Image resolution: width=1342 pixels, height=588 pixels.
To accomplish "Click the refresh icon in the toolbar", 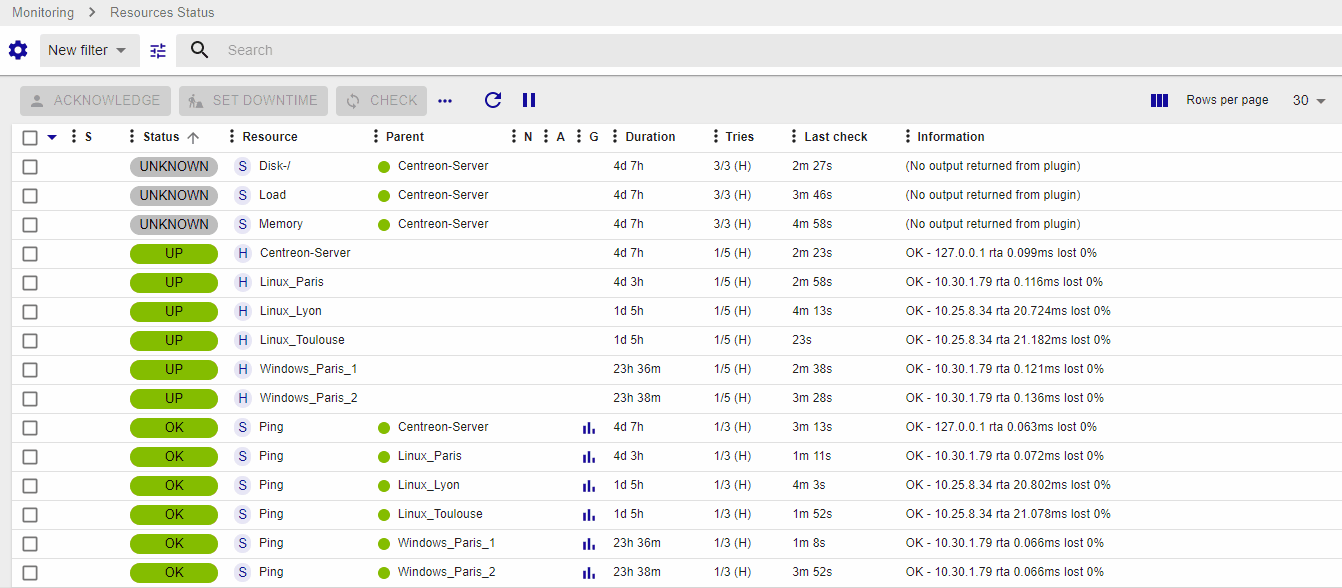I will (x=492, y=100).
